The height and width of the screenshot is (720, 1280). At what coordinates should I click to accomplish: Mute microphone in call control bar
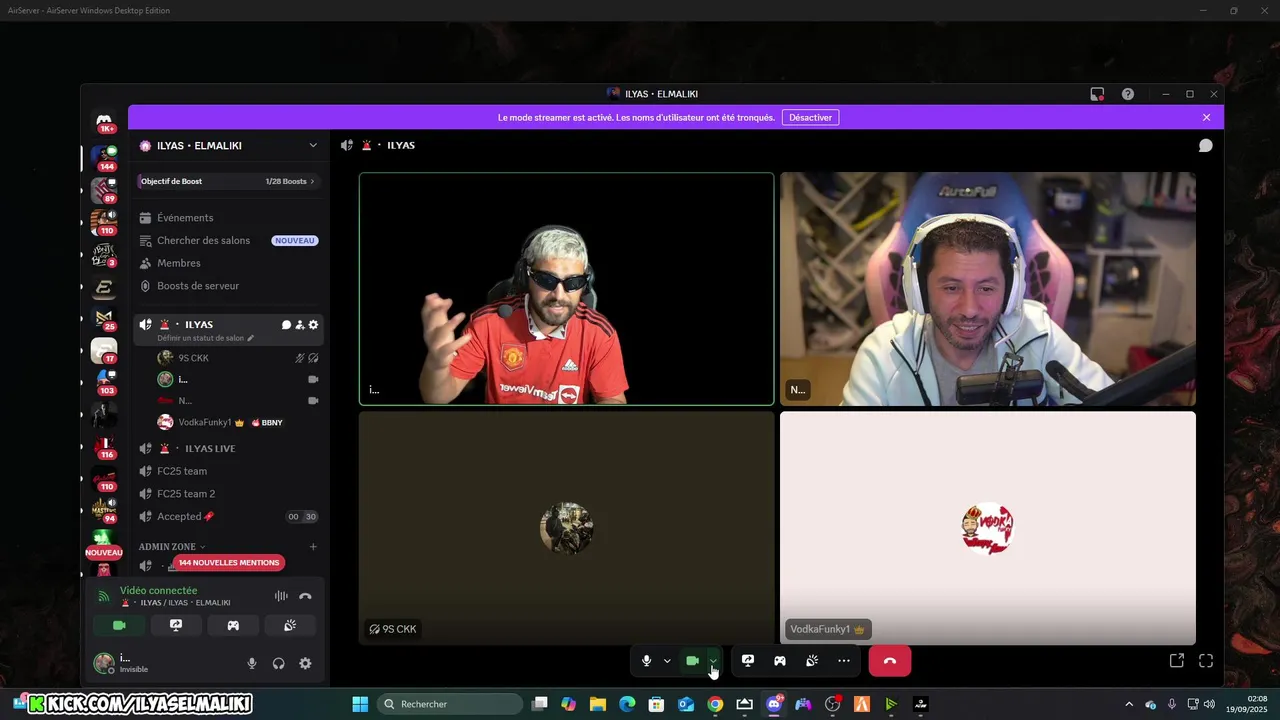(x=647, y=661)
